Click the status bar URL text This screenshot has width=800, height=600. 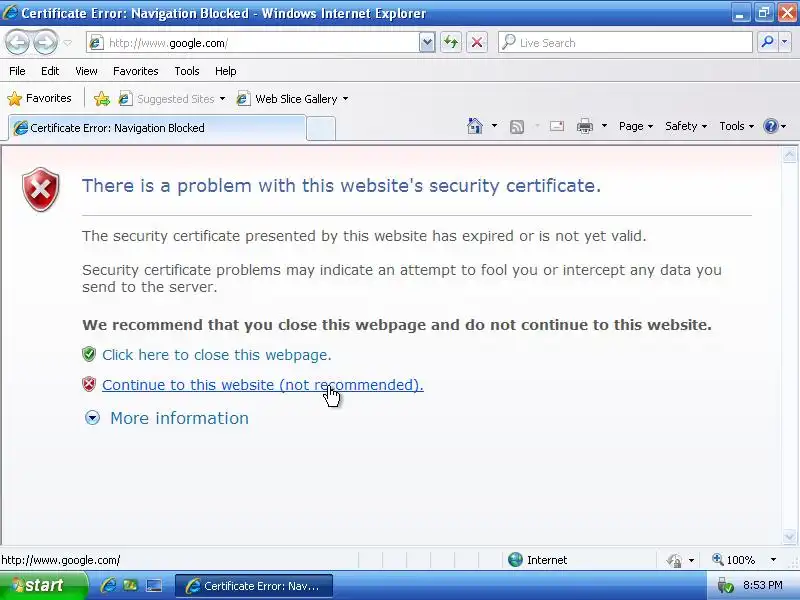[61, 560]
